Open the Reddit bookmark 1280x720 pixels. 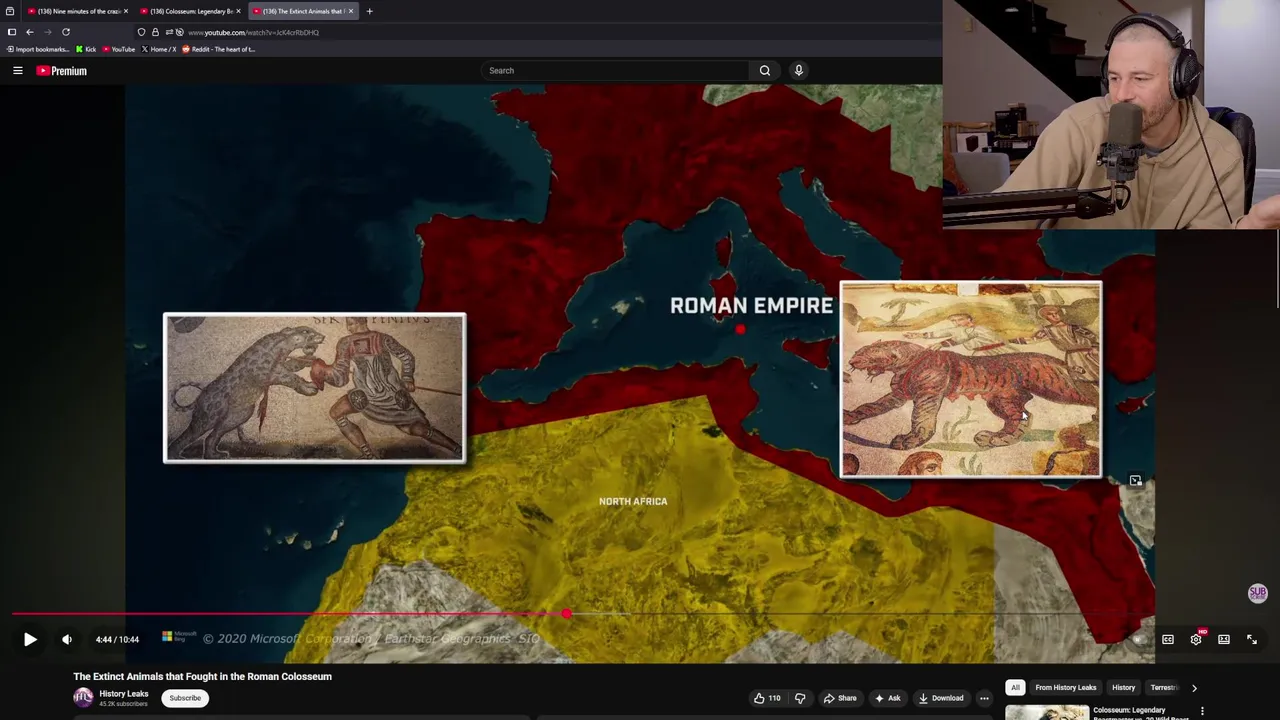tap(218, 49)
